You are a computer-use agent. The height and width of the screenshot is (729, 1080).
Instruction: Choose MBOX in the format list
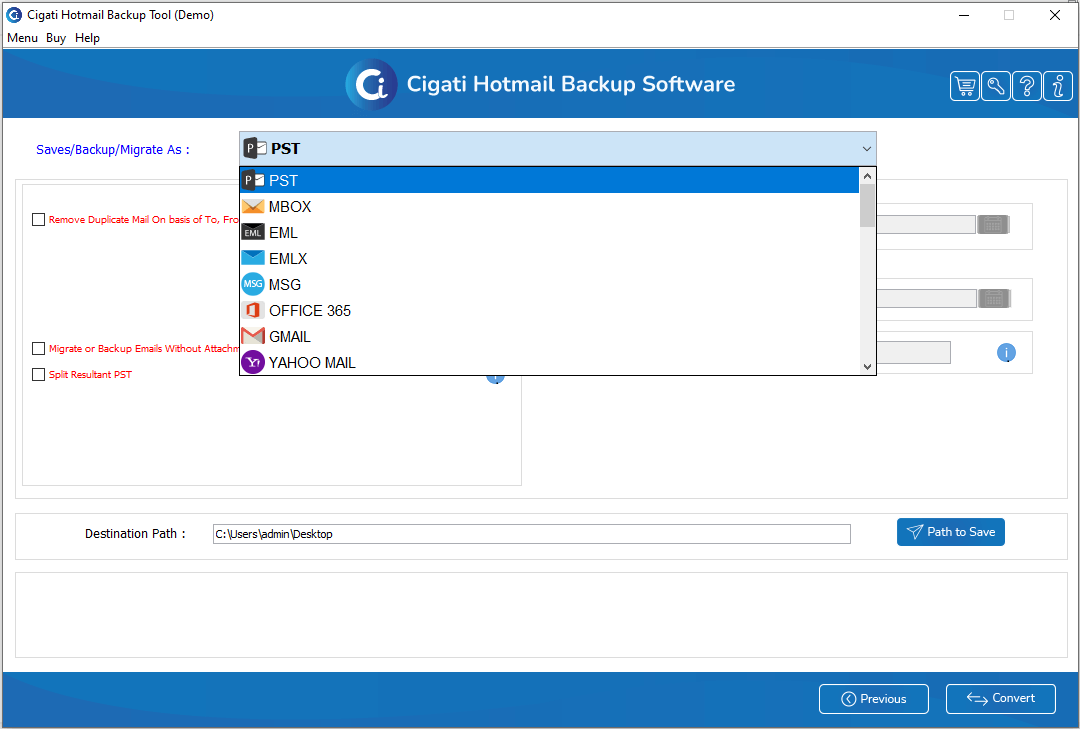tap(550, 207)
